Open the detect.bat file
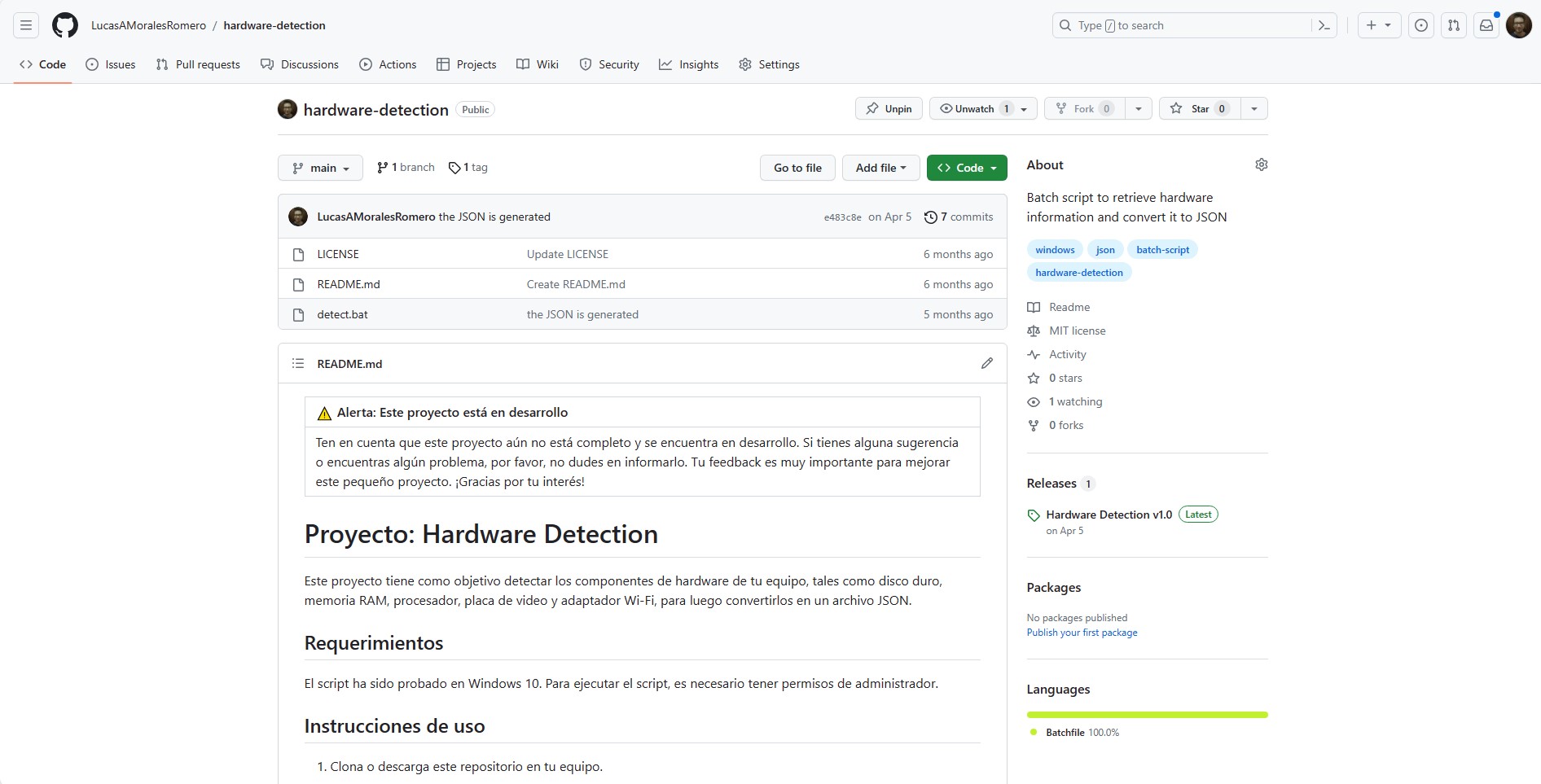The height and width of the screenshot is (784, 1541). (x=342, y=314)
